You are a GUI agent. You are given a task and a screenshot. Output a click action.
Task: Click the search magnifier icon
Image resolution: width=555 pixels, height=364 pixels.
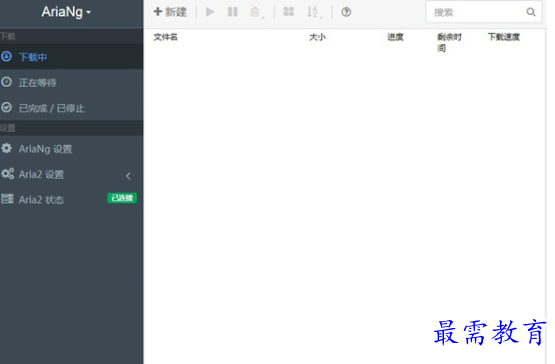tap(531, 12)
